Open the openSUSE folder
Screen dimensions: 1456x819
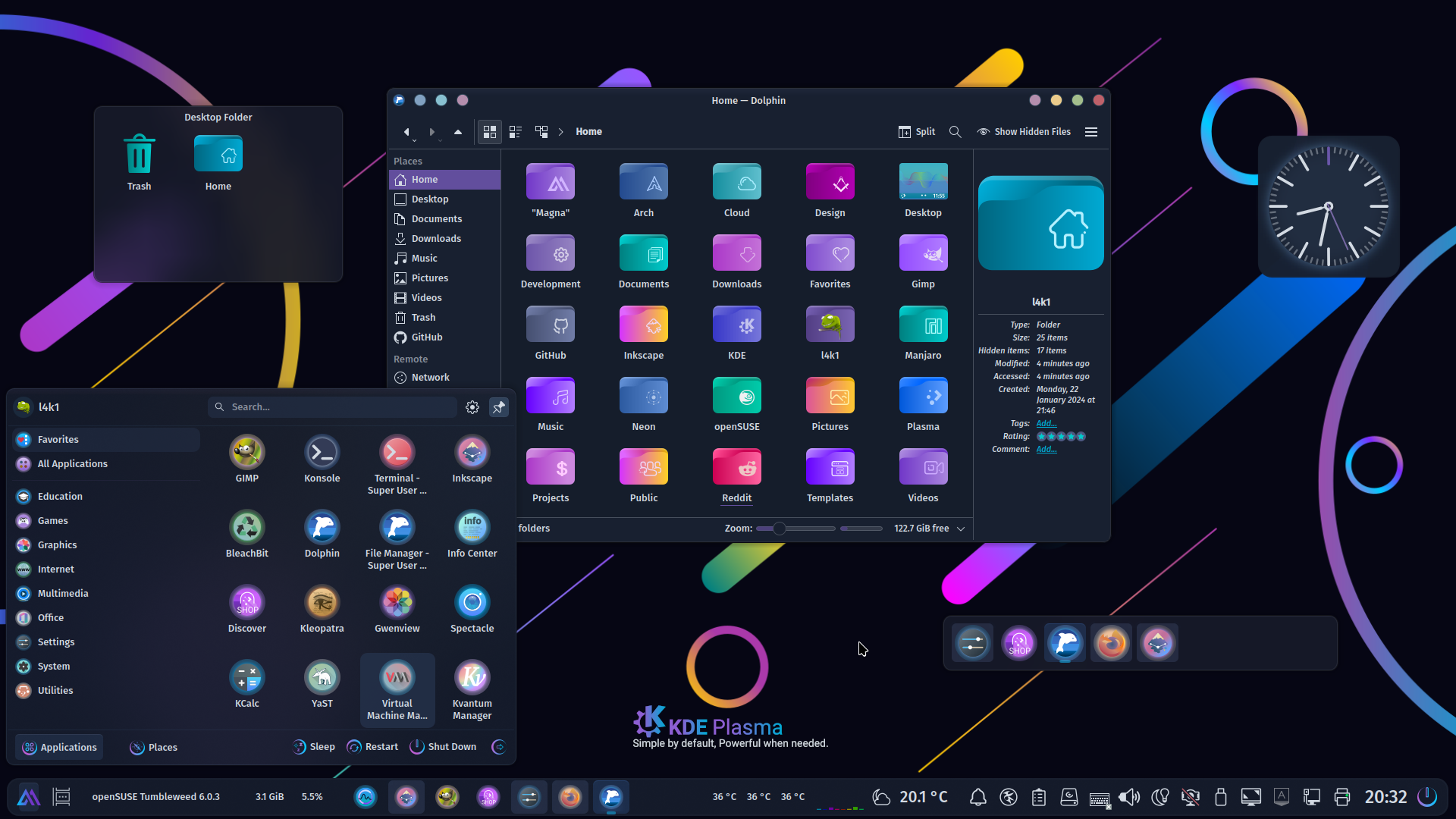[x=736, y=403]
